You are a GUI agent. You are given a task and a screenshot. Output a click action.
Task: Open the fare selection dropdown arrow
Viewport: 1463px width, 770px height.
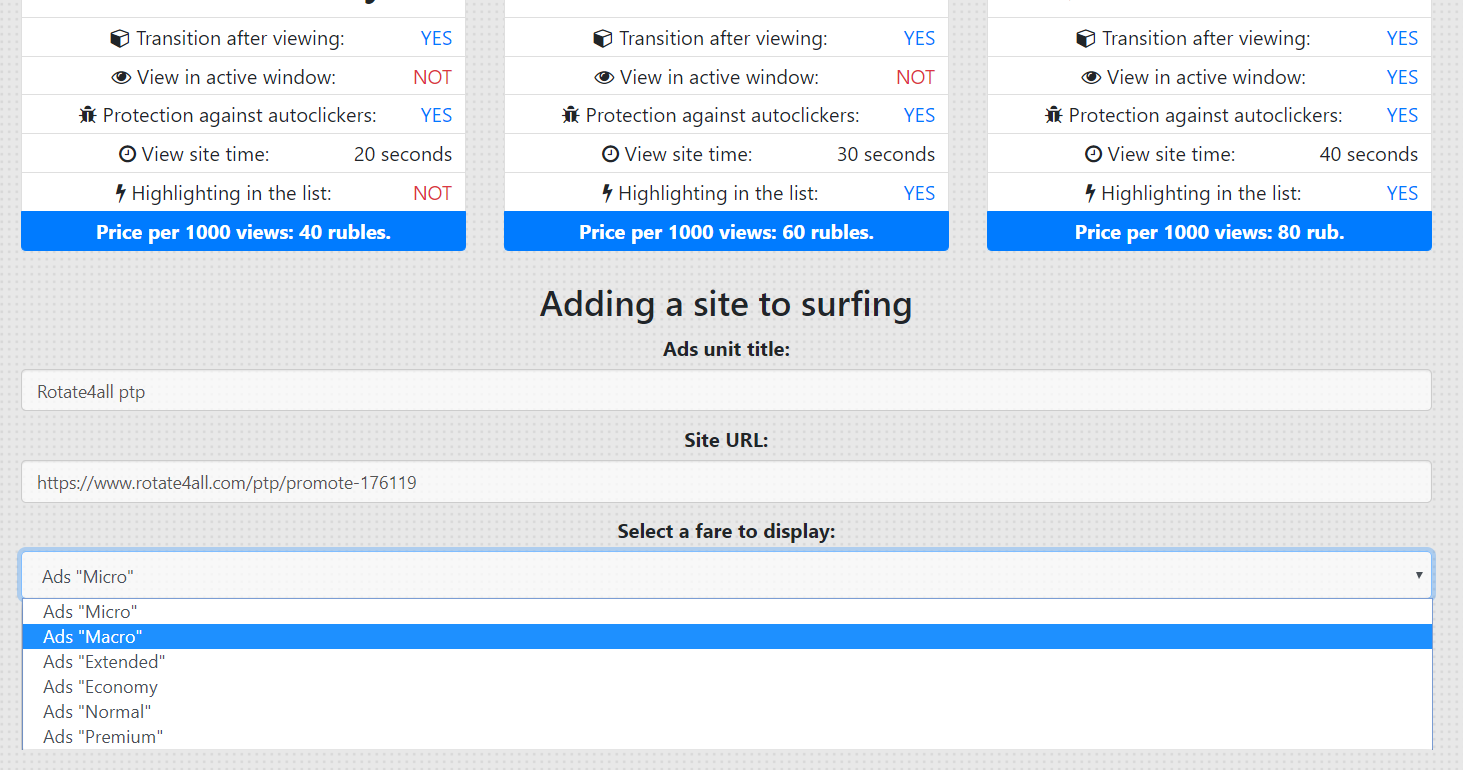[x=1418, y=575]
